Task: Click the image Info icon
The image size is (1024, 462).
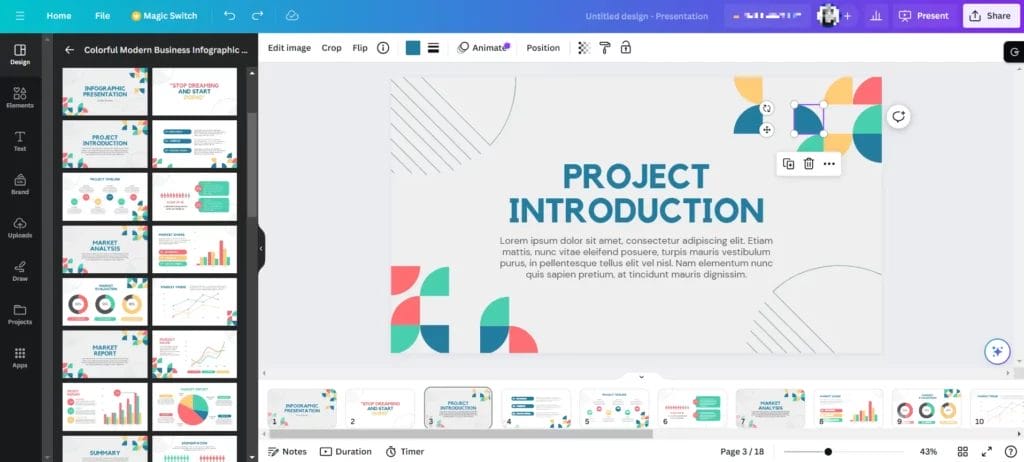Action: coord(383,48)
